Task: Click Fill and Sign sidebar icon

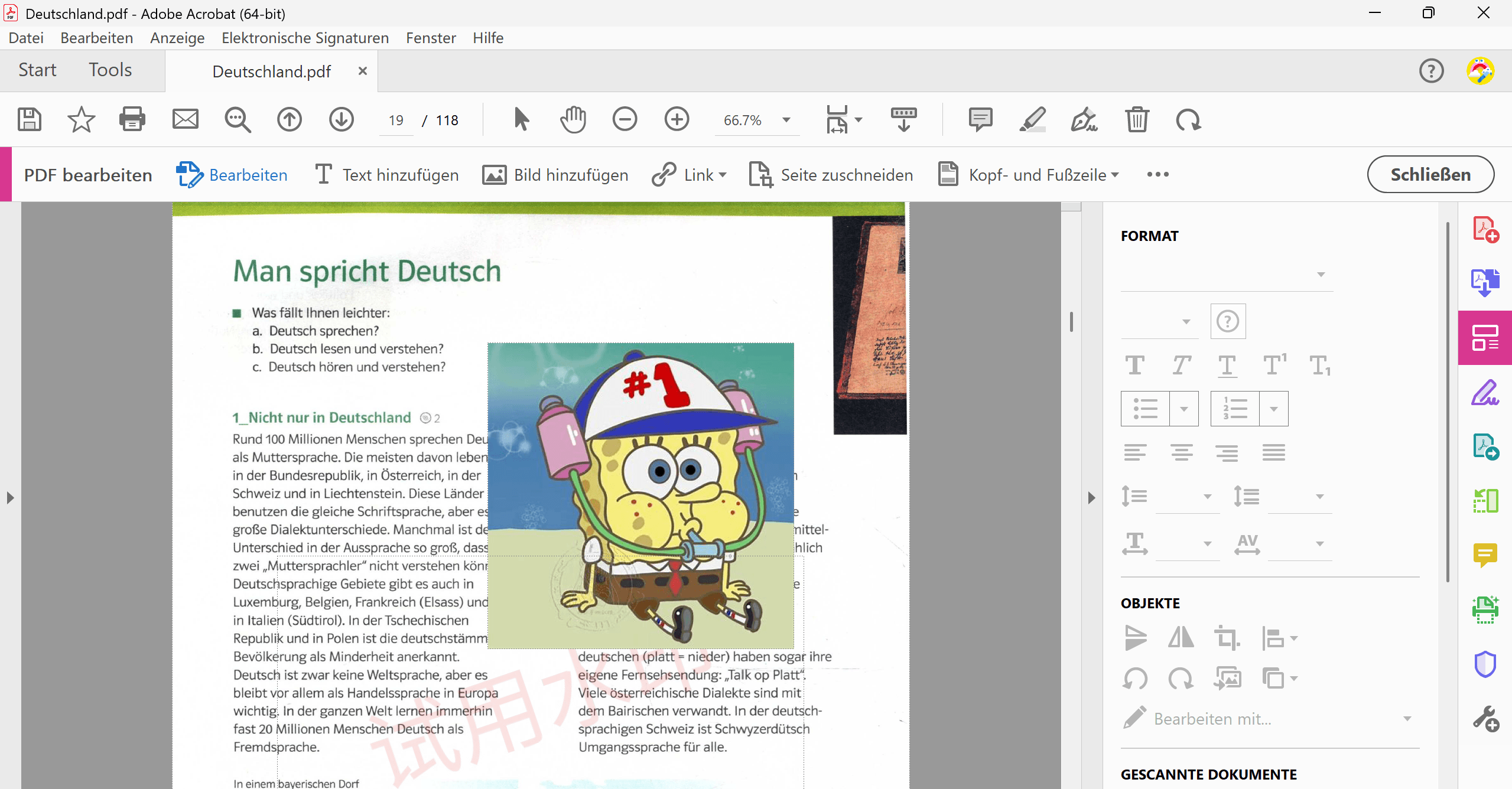Action: 1485,392
